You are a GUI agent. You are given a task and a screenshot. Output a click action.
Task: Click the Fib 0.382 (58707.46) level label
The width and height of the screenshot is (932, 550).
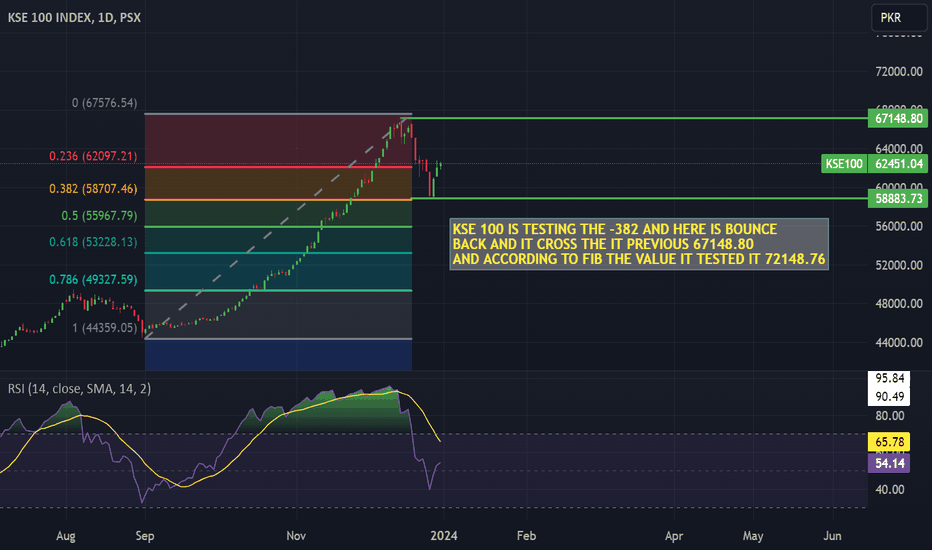[x=93, y=189]
